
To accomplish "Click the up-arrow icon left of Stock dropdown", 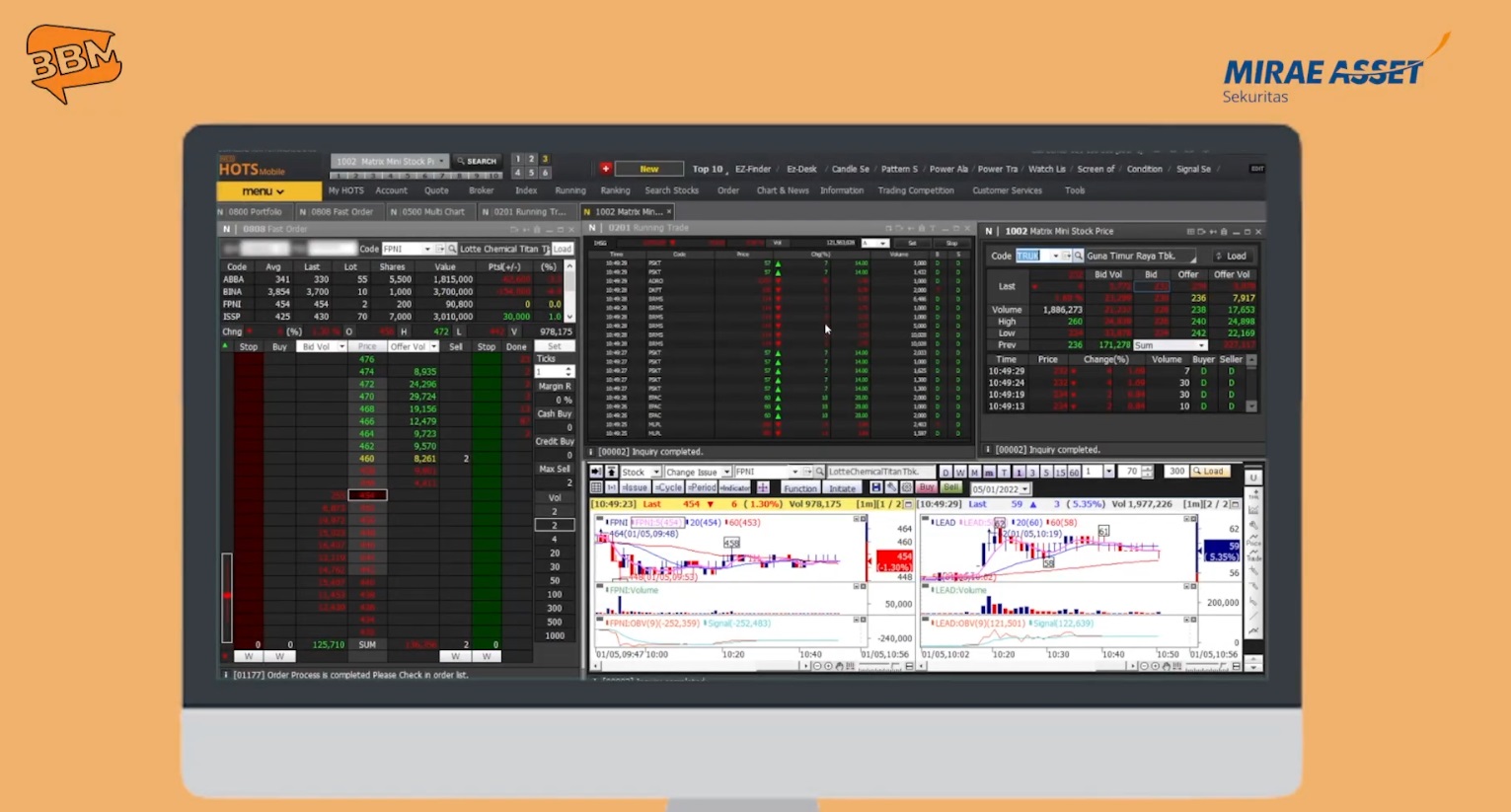I will 612,472.
